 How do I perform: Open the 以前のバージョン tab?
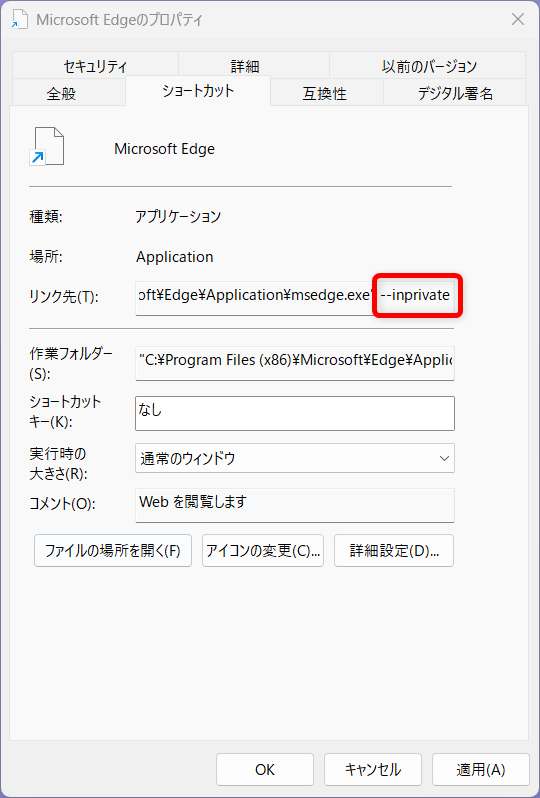[429, 66]
